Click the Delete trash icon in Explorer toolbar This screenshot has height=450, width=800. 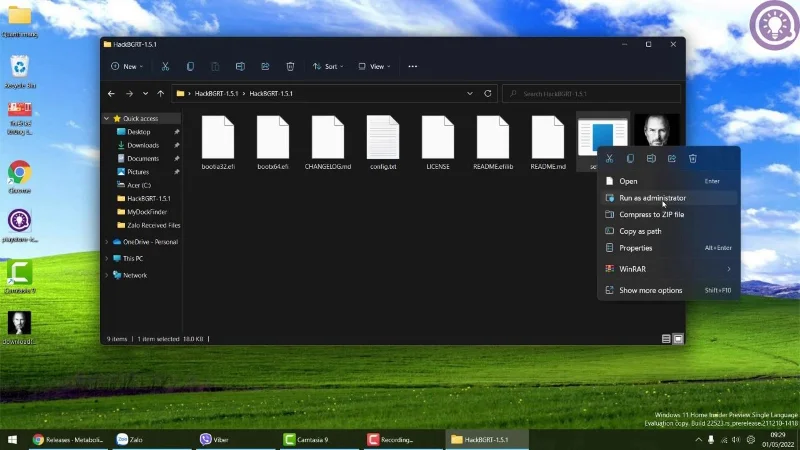coord(290,66)
